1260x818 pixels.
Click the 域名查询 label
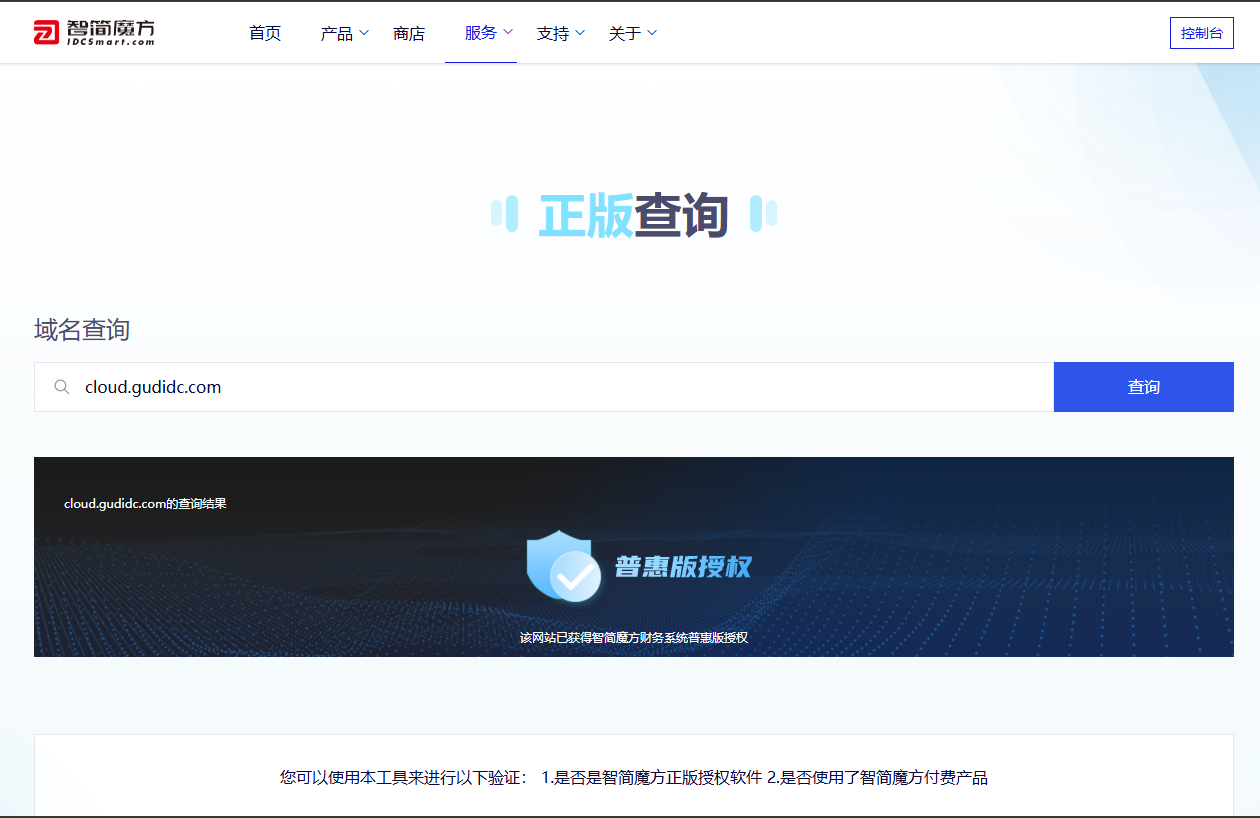[x=82, y=330]
